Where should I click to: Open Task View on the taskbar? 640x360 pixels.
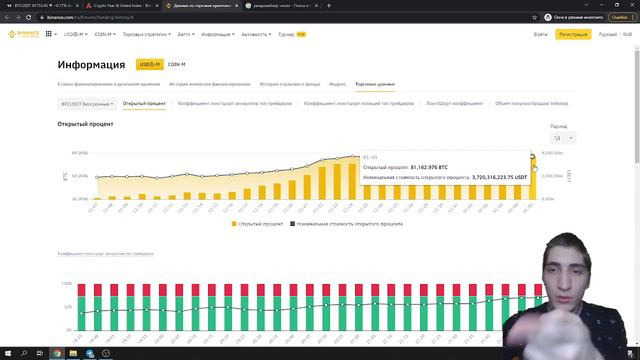pos(40,353)
